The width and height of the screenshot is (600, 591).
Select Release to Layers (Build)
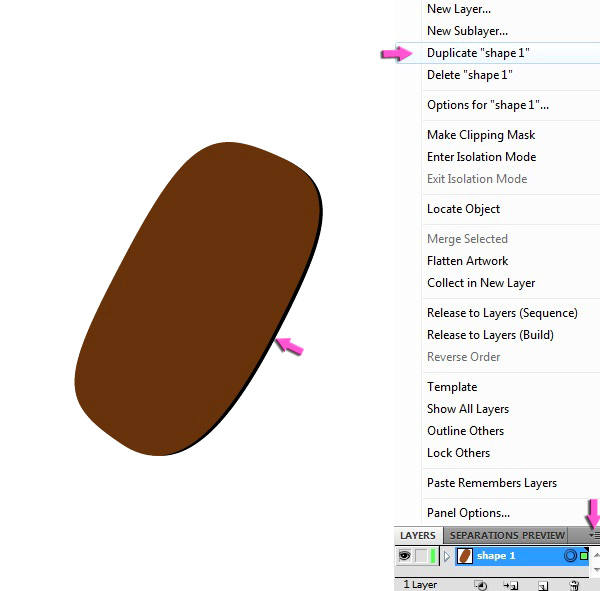click(x=491, y=335)
